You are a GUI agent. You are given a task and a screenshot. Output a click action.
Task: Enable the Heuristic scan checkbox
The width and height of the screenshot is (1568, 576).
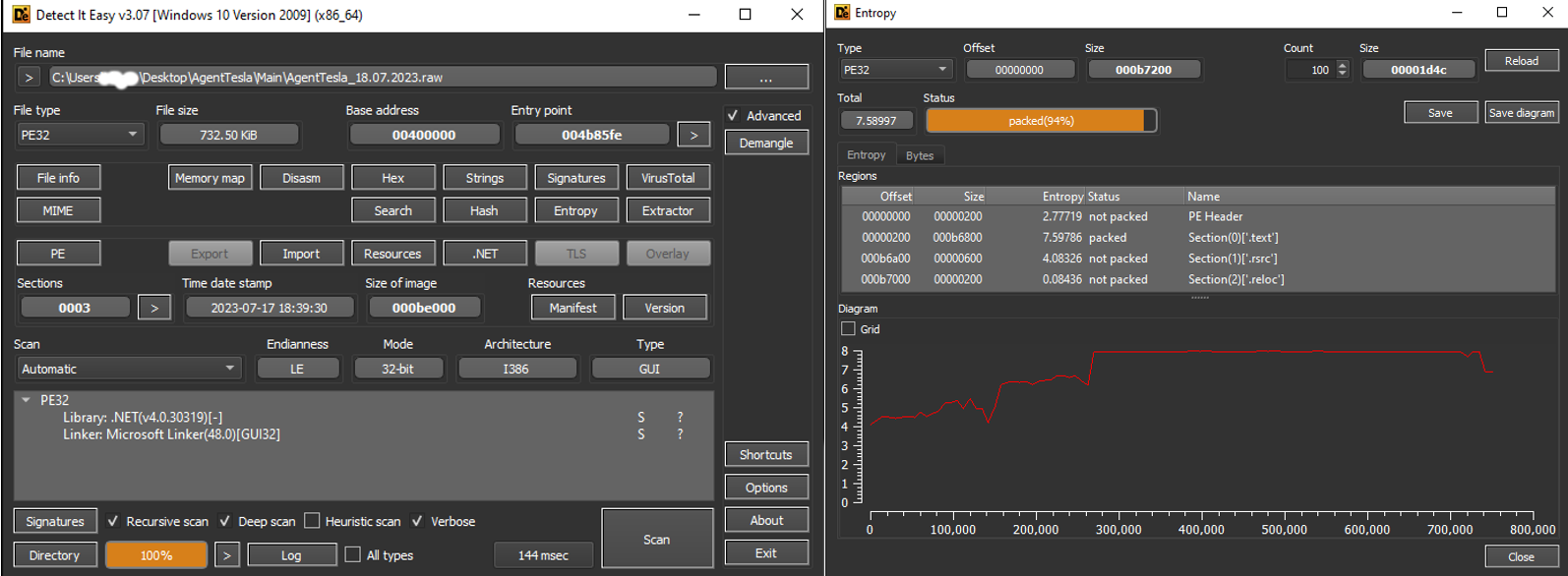pyautogui.click(x=313, y=522)
